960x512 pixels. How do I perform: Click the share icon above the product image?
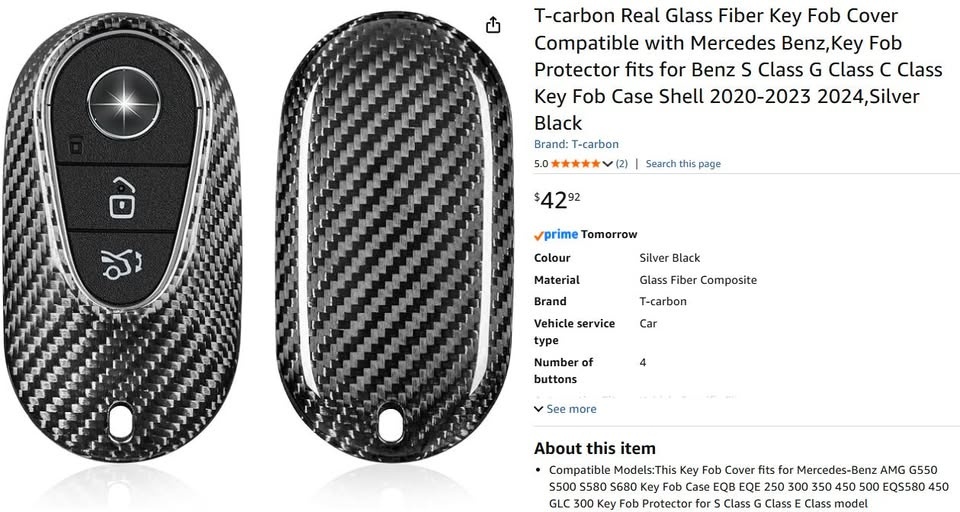click(493, 25)
